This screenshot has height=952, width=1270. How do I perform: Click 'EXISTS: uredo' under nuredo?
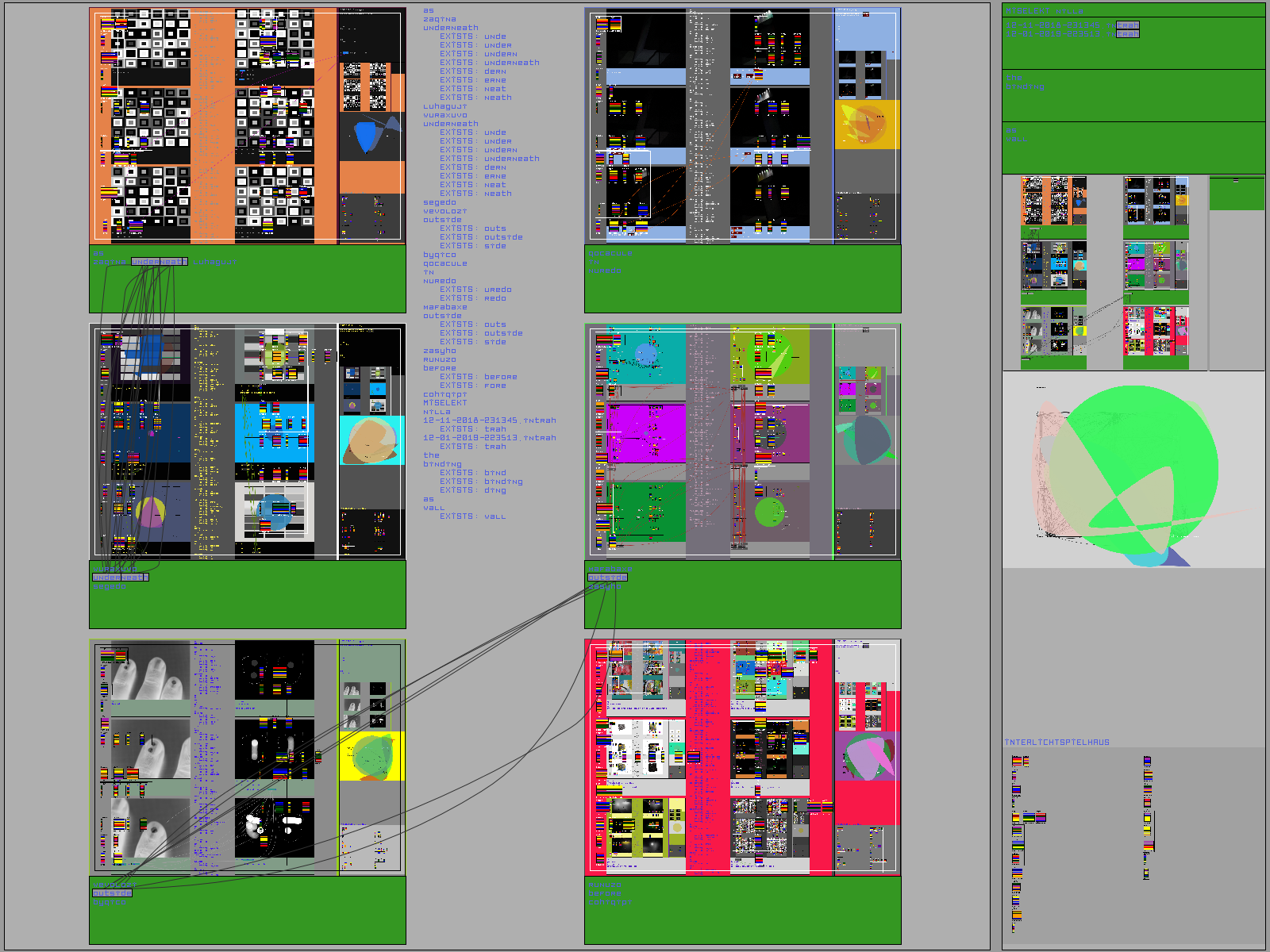pos(475,290)
